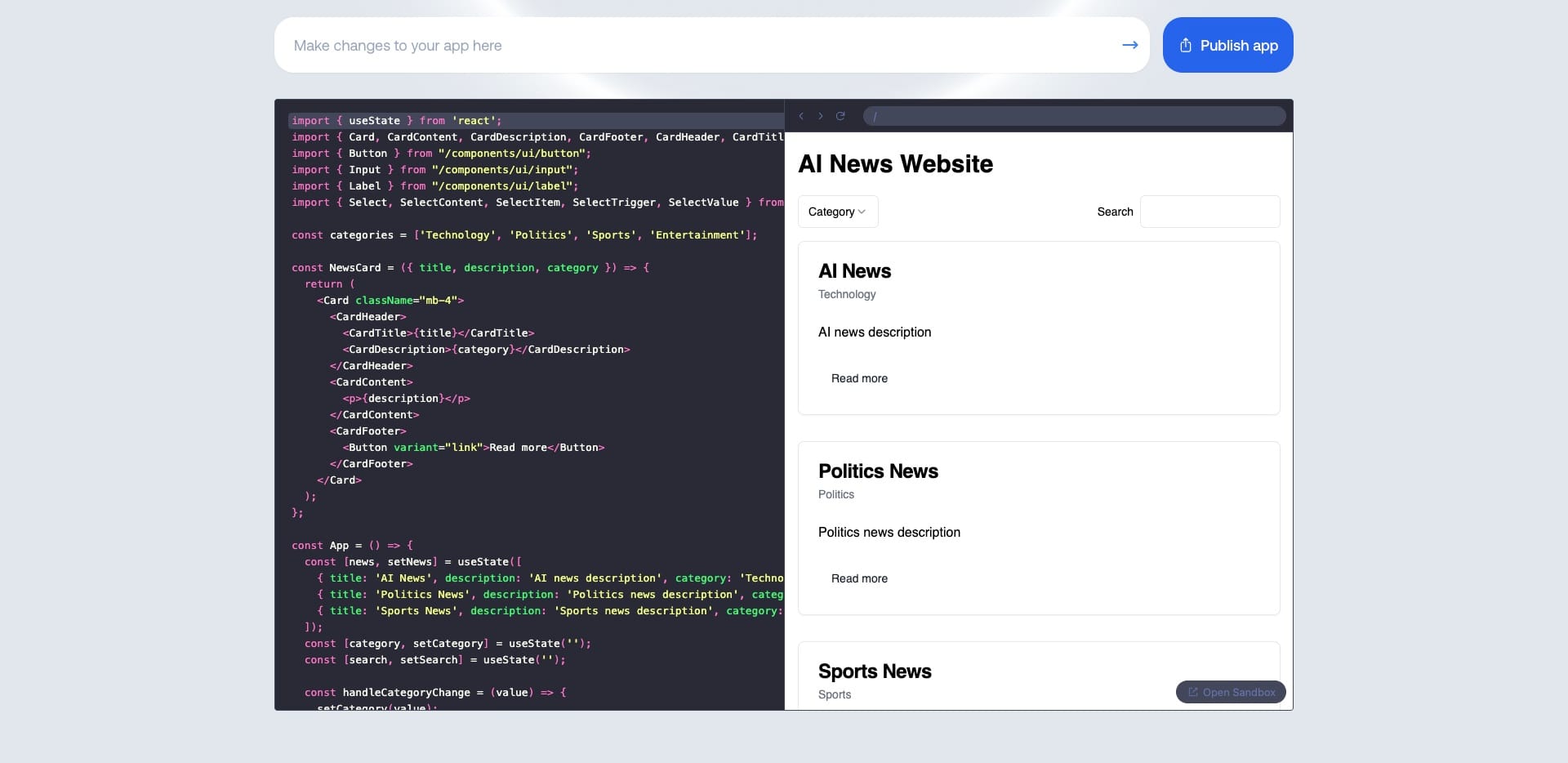Open Sandbox in a new window
Image resolution: width=1568 pixels, height=763 pixels.
(x=1231, y=692)
